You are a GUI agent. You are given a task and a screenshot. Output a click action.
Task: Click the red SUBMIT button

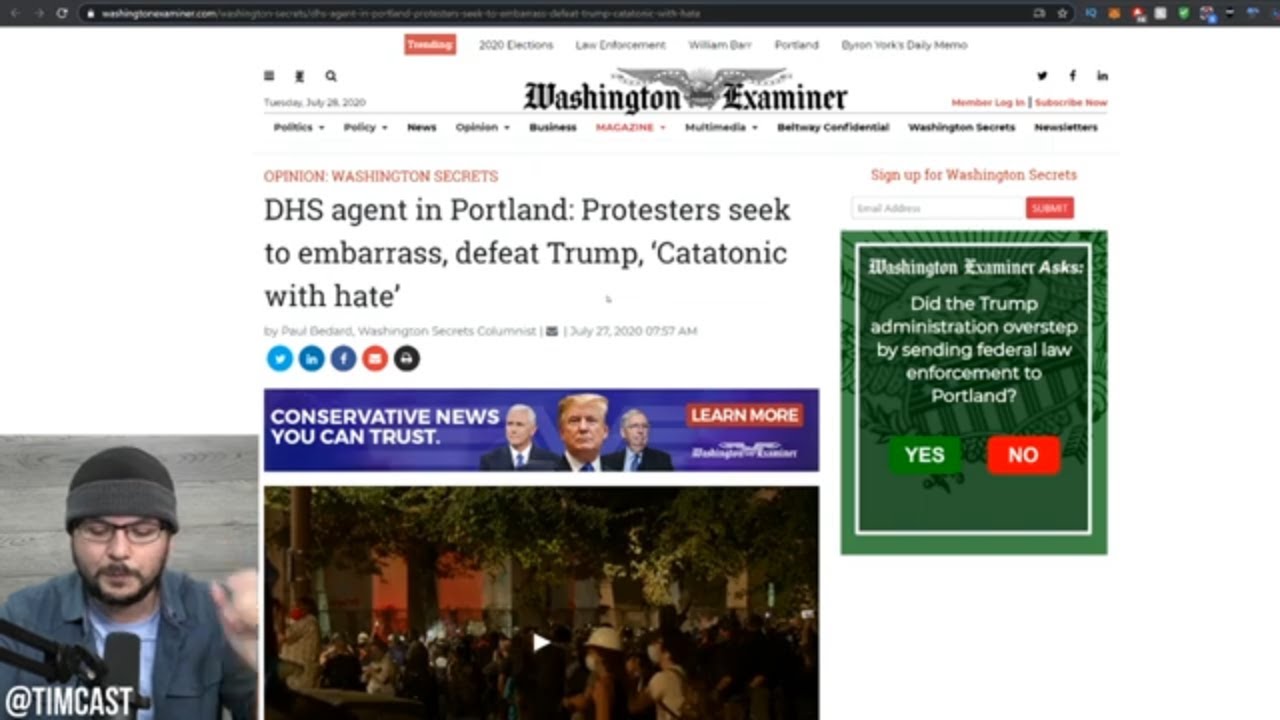[x=1050, y=208]
